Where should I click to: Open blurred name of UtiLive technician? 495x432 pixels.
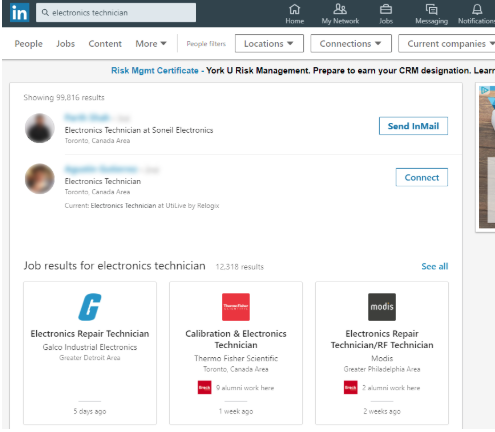101,169
